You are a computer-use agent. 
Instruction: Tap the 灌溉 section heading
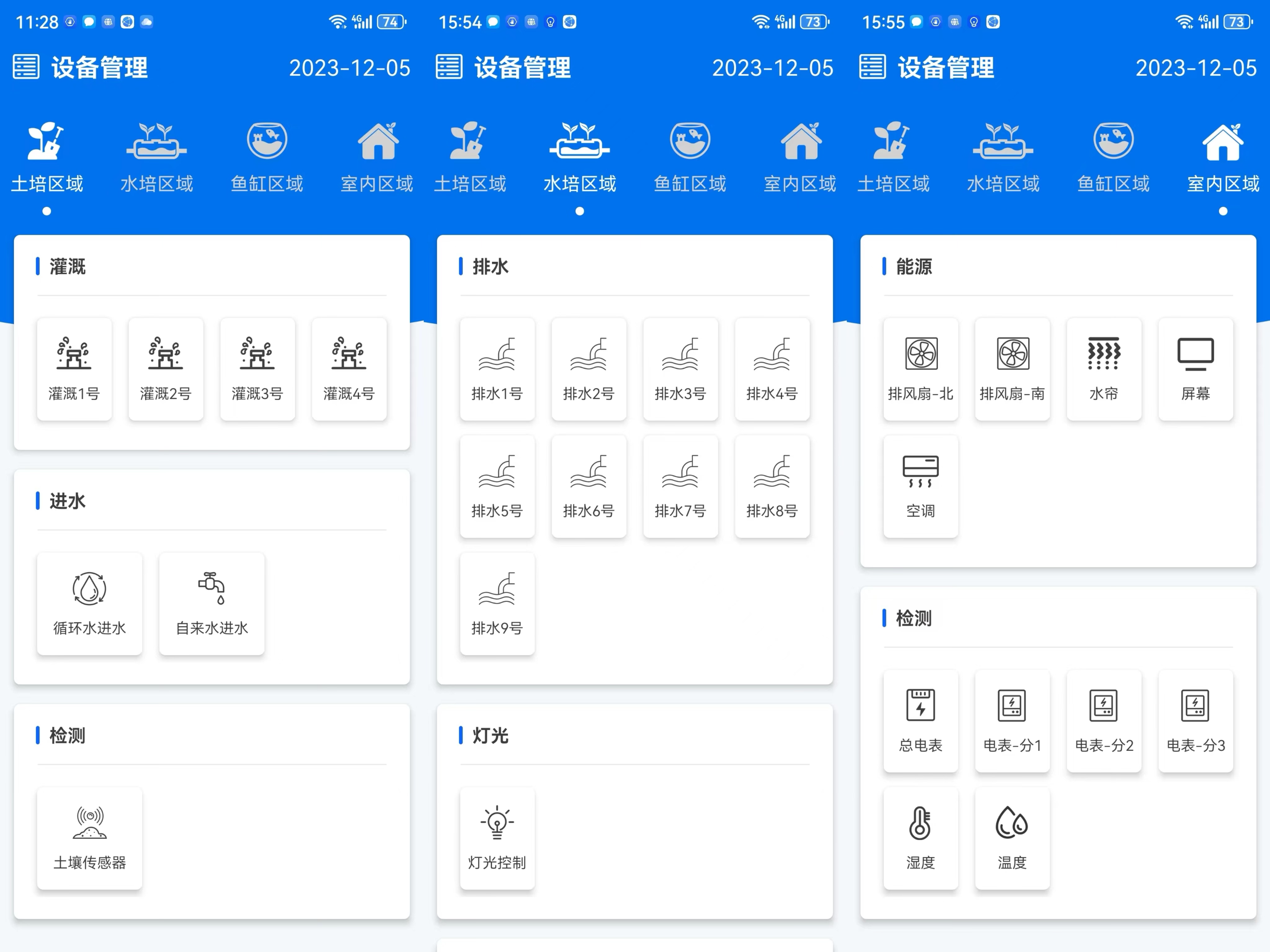click(68, 267)
